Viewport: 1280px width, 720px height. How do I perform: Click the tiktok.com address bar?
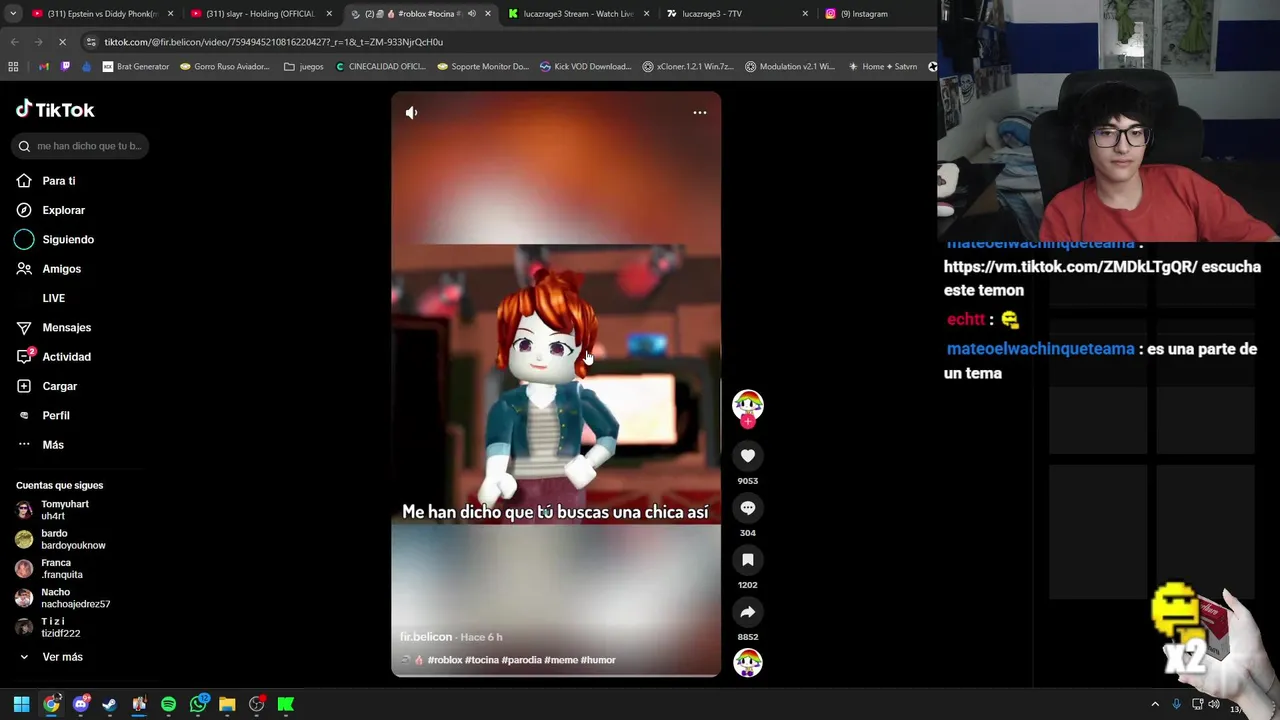[x=500, y=42]
